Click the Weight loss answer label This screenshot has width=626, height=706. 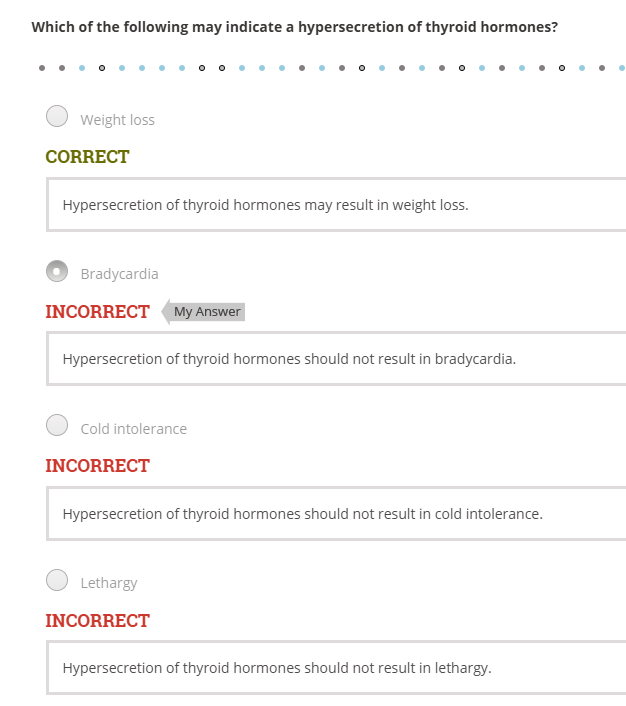(x=118, y=120)
